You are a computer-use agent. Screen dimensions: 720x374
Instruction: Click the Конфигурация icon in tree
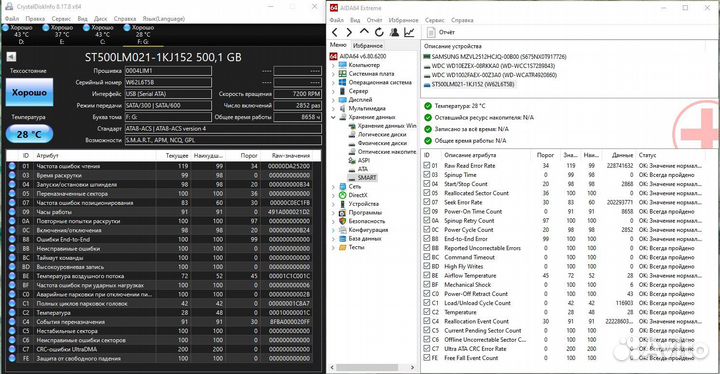pos(343,230)
